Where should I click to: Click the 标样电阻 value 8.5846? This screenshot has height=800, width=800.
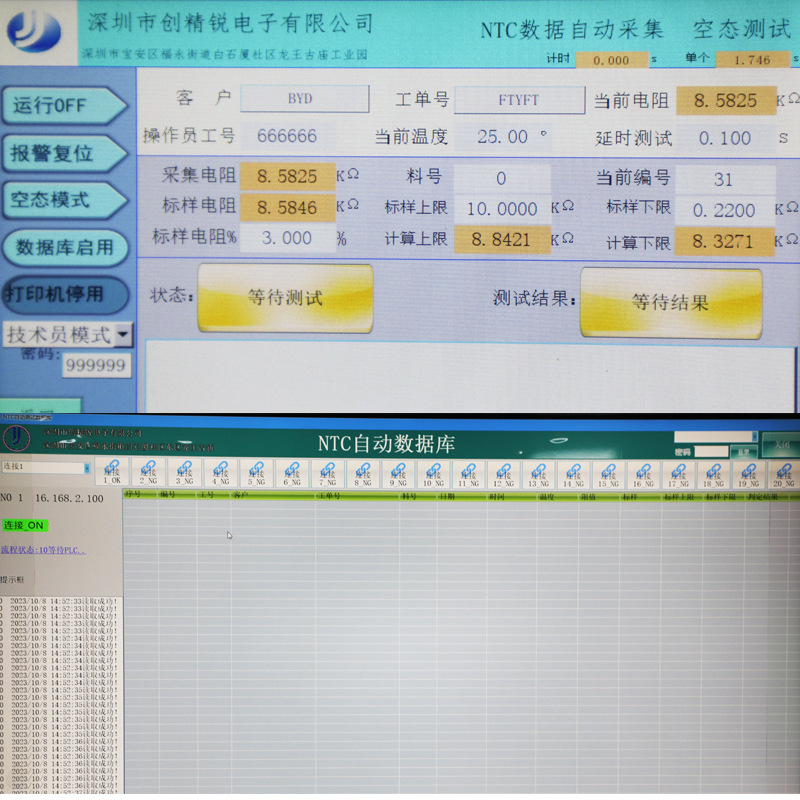[x=287, y=208]
